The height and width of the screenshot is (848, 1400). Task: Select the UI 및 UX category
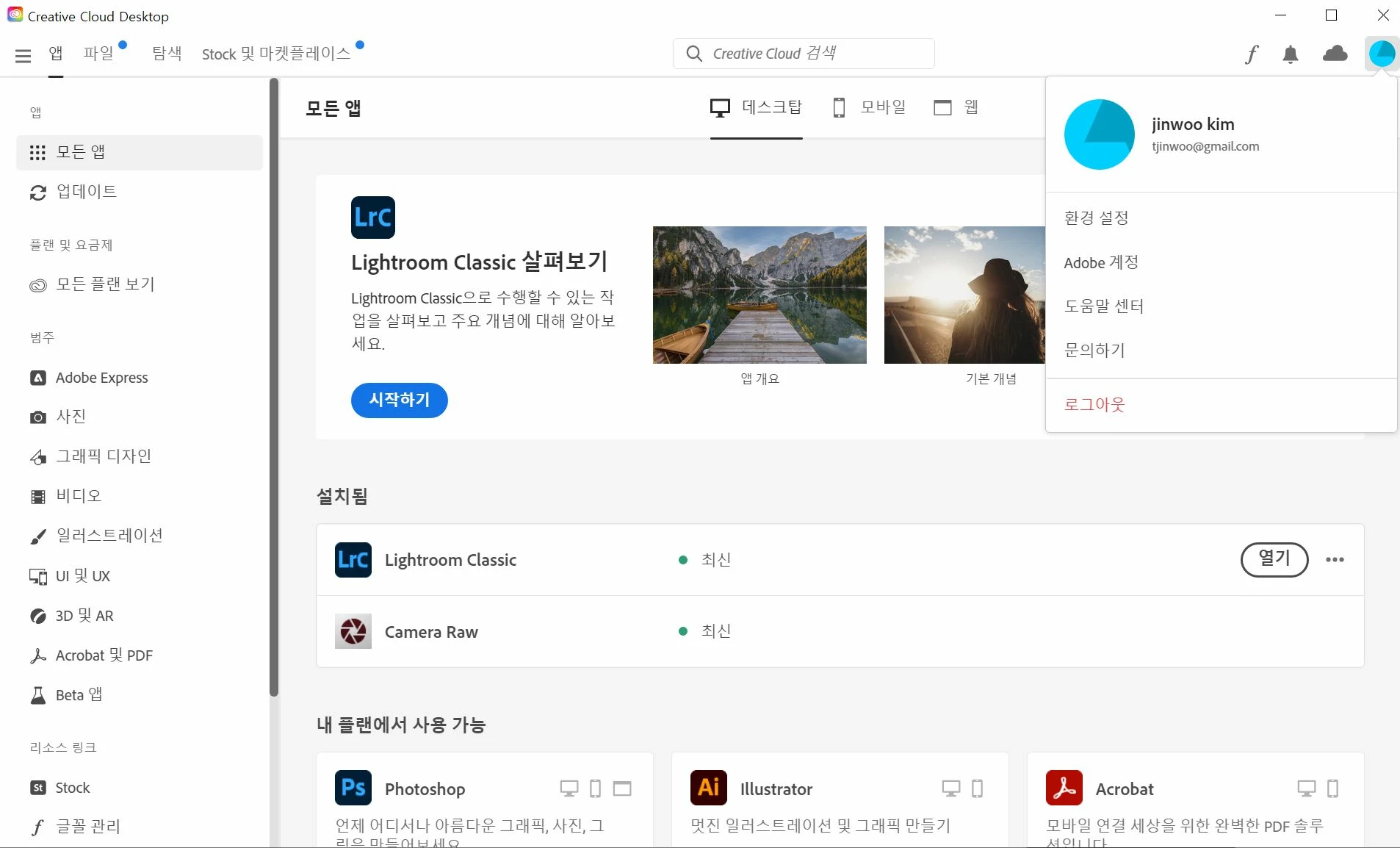70,576
